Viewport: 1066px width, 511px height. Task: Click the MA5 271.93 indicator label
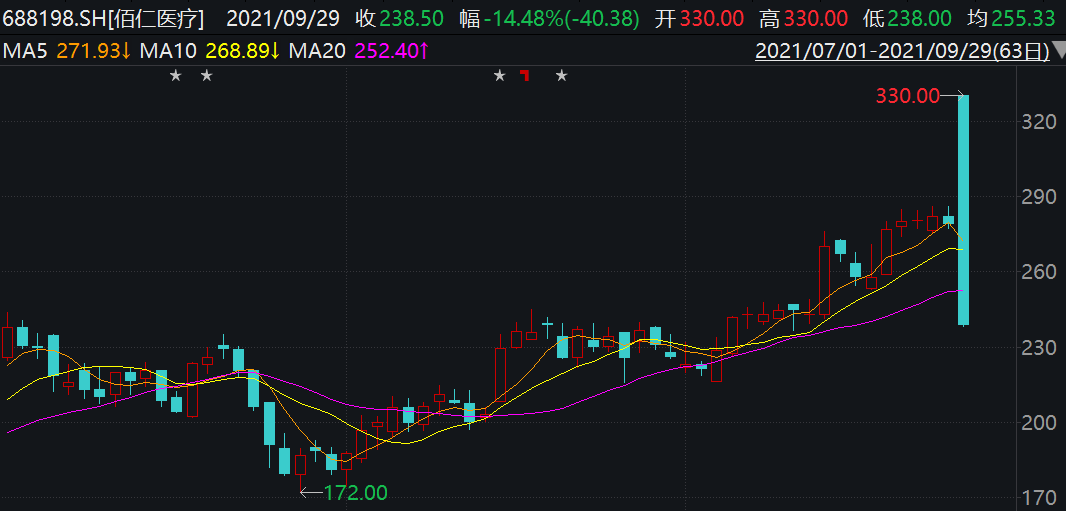coord(67,51)
